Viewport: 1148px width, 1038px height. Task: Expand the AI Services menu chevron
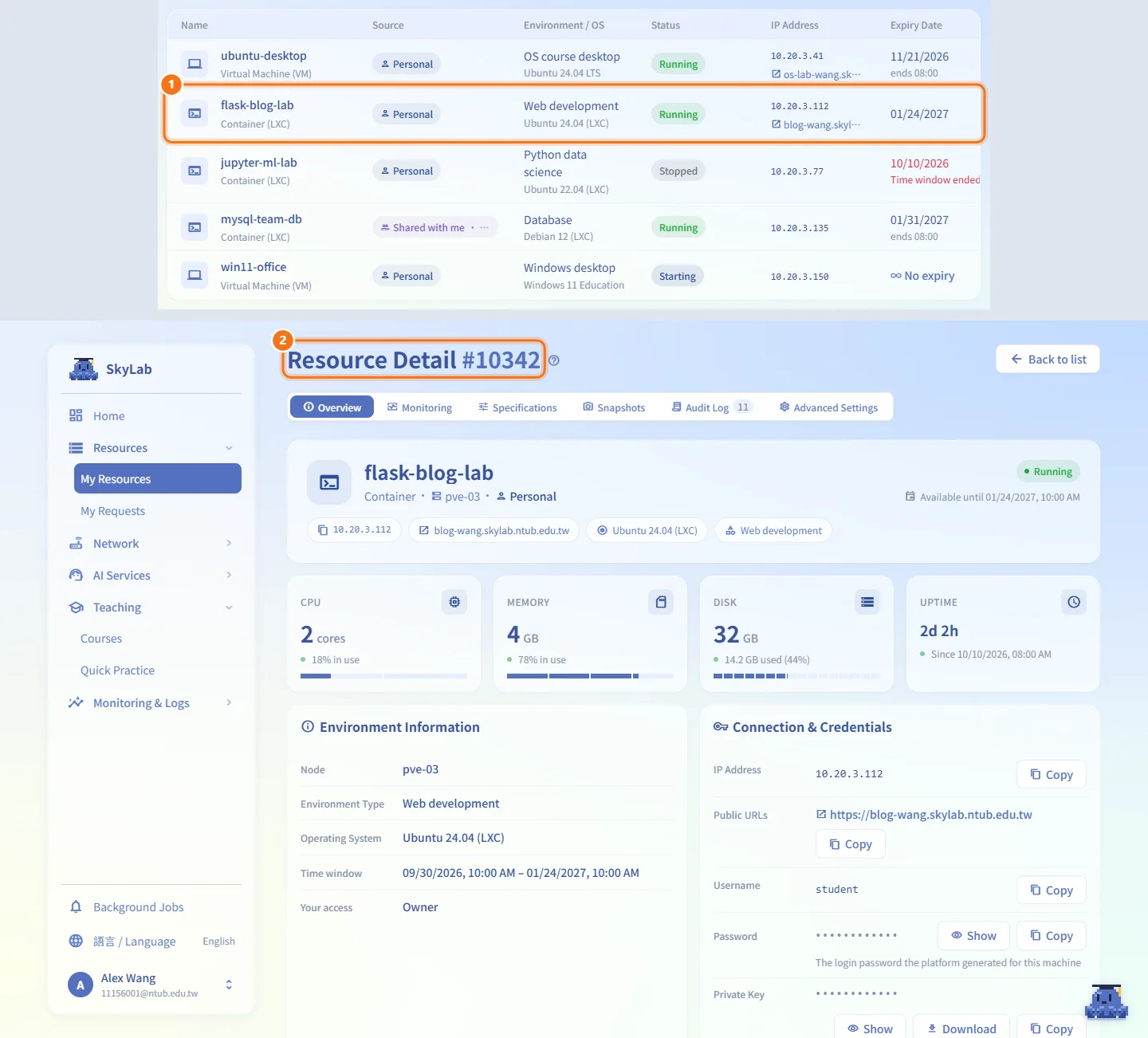229,575
